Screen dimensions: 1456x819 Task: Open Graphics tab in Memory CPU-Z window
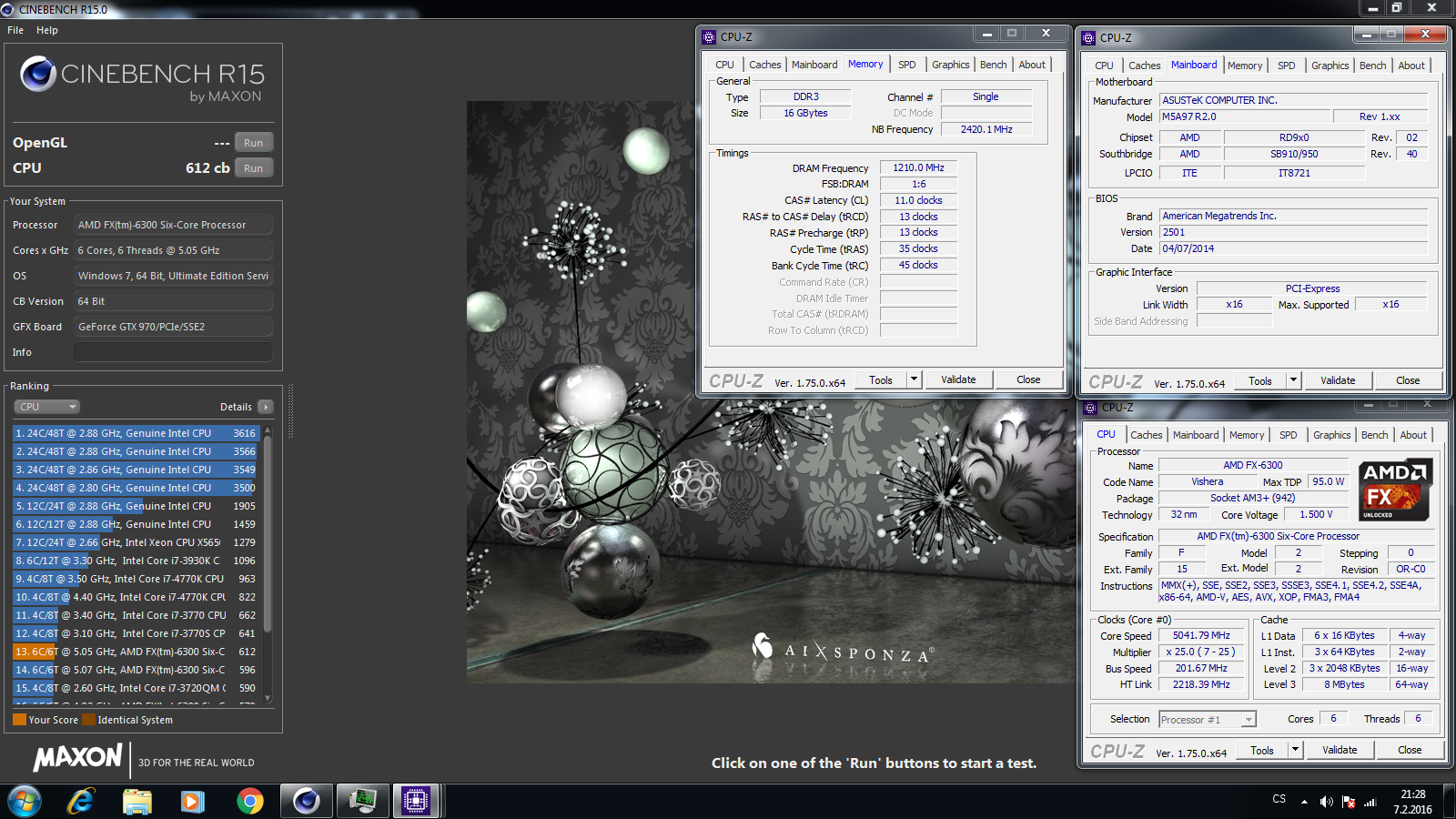tap(951, 65)
